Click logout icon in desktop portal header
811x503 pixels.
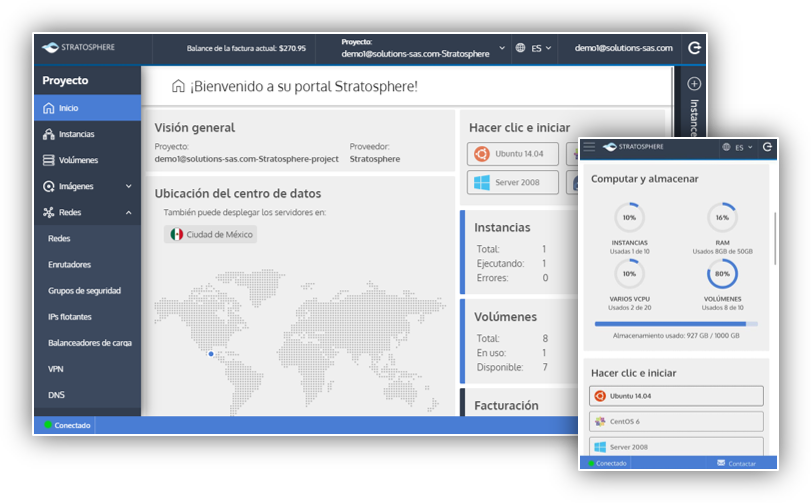tap(694, 48)
